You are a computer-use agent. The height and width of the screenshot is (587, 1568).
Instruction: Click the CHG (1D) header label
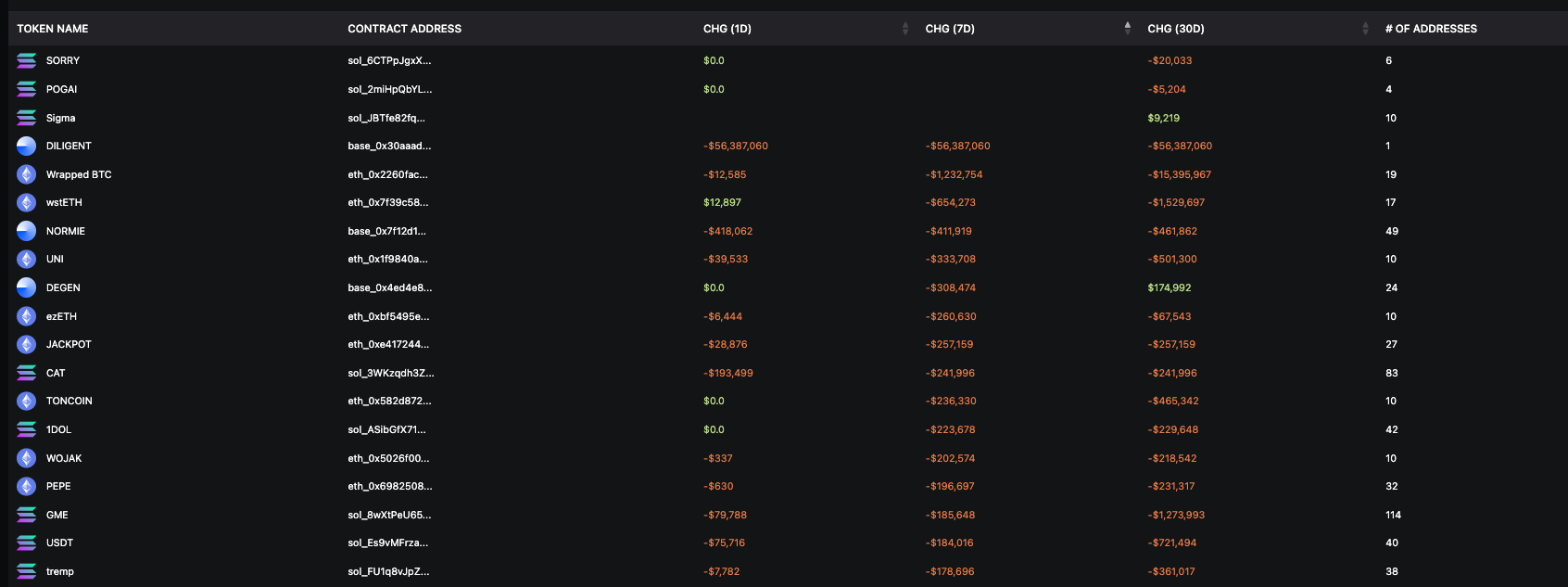coord(727,29)
